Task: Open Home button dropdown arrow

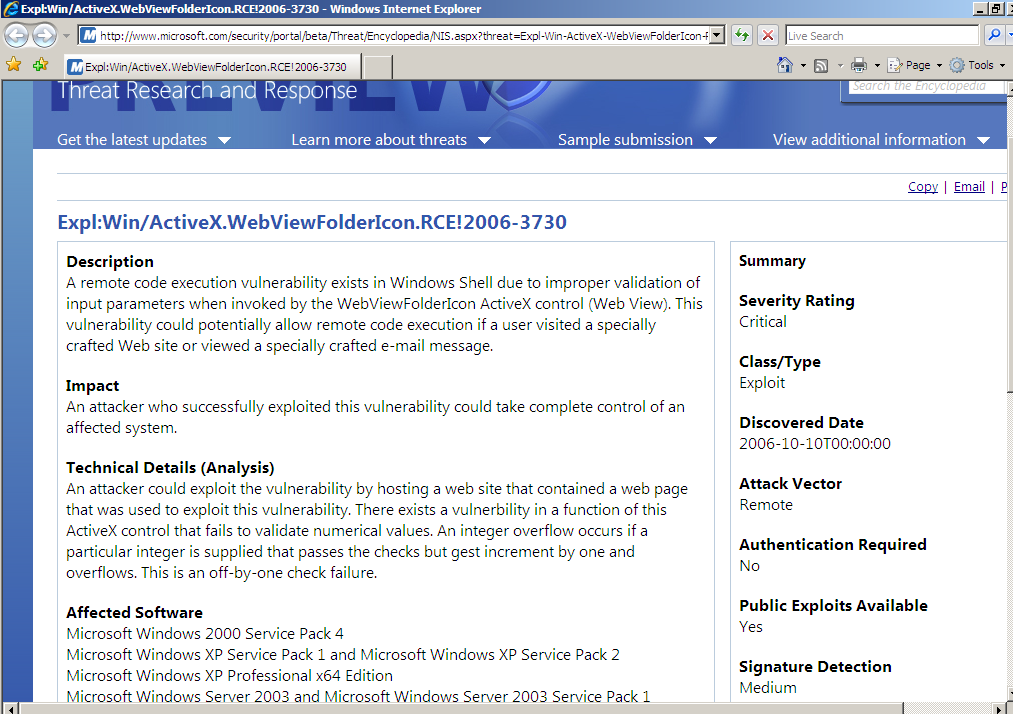Action: [x=803, y=65]
